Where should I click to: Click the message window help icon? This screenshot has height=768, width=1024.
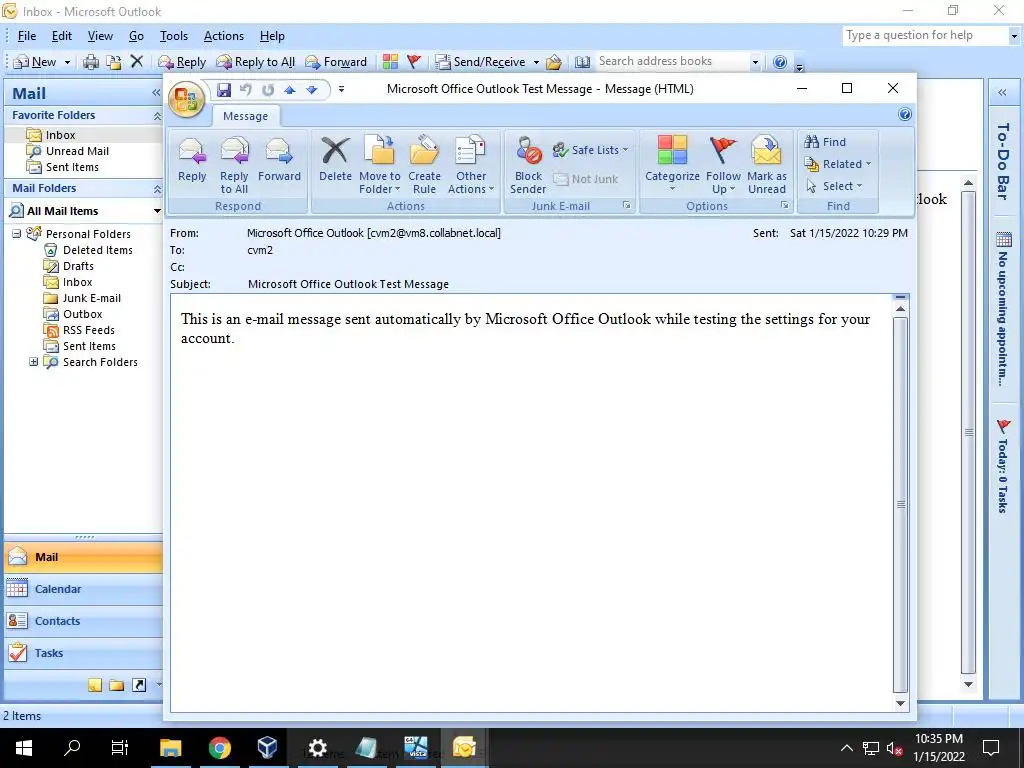pos(904,115)
